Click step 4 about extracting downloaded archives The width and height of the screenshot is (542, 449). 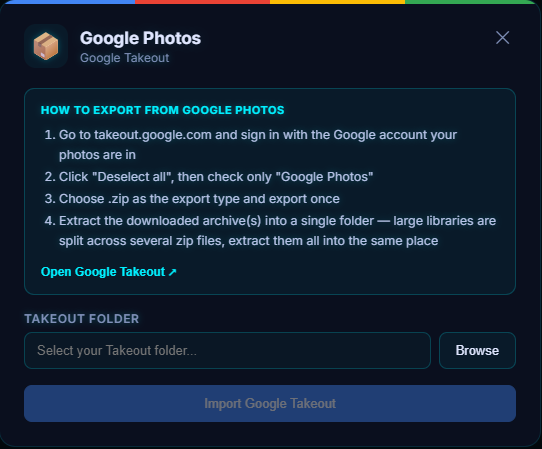(270, 231)
